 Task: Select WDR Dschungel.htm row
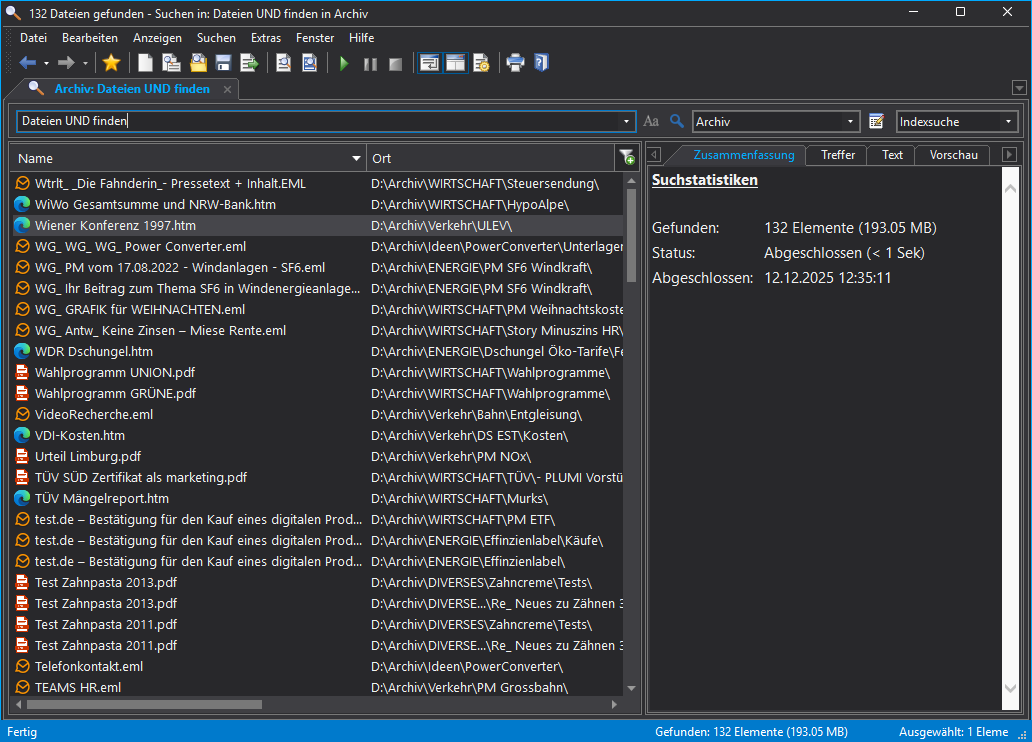click(x=318, y=352)
